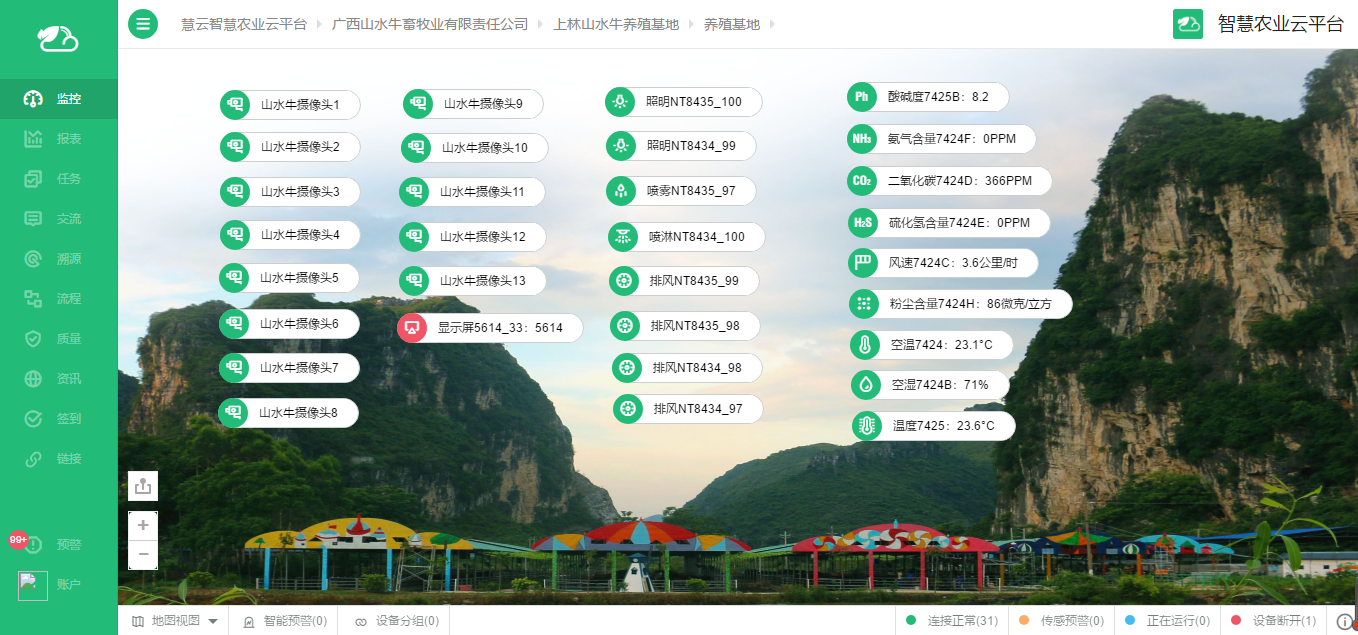Click the fan icon for 排风NT8435_99
Screen dimensions: 1358x635
click(624, 281)
